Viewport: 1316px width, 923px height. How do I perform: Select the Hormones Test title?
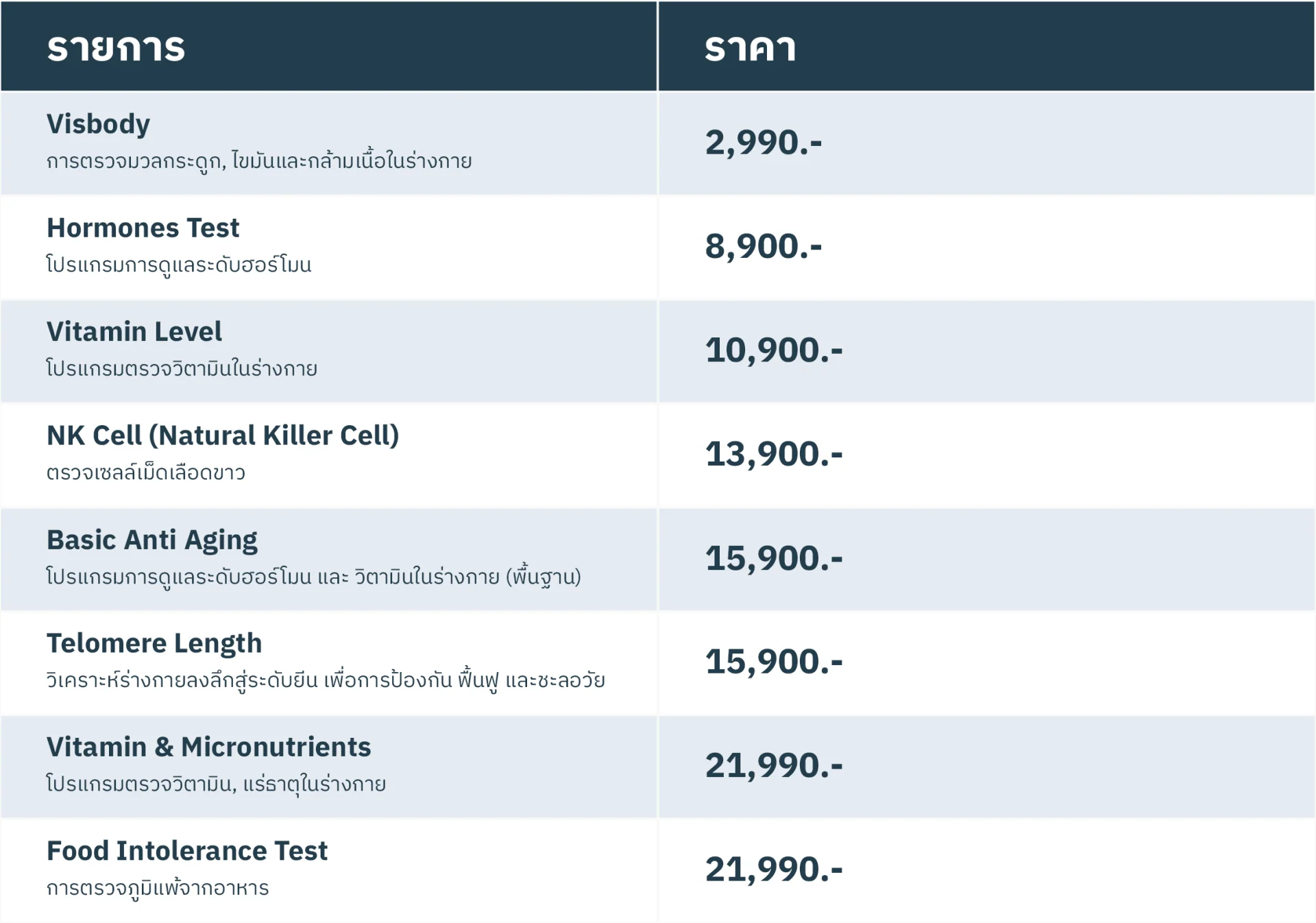pyautogui.click(x=143, y=228)
